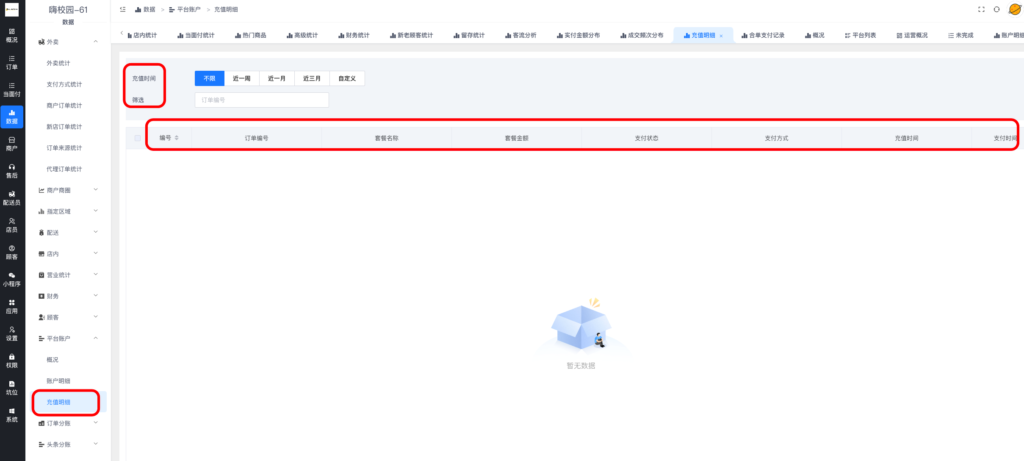This screenshot has width=1024, height=461.
Task: Switch to the 留存统计 tab
Action: (x=468, y=35)
